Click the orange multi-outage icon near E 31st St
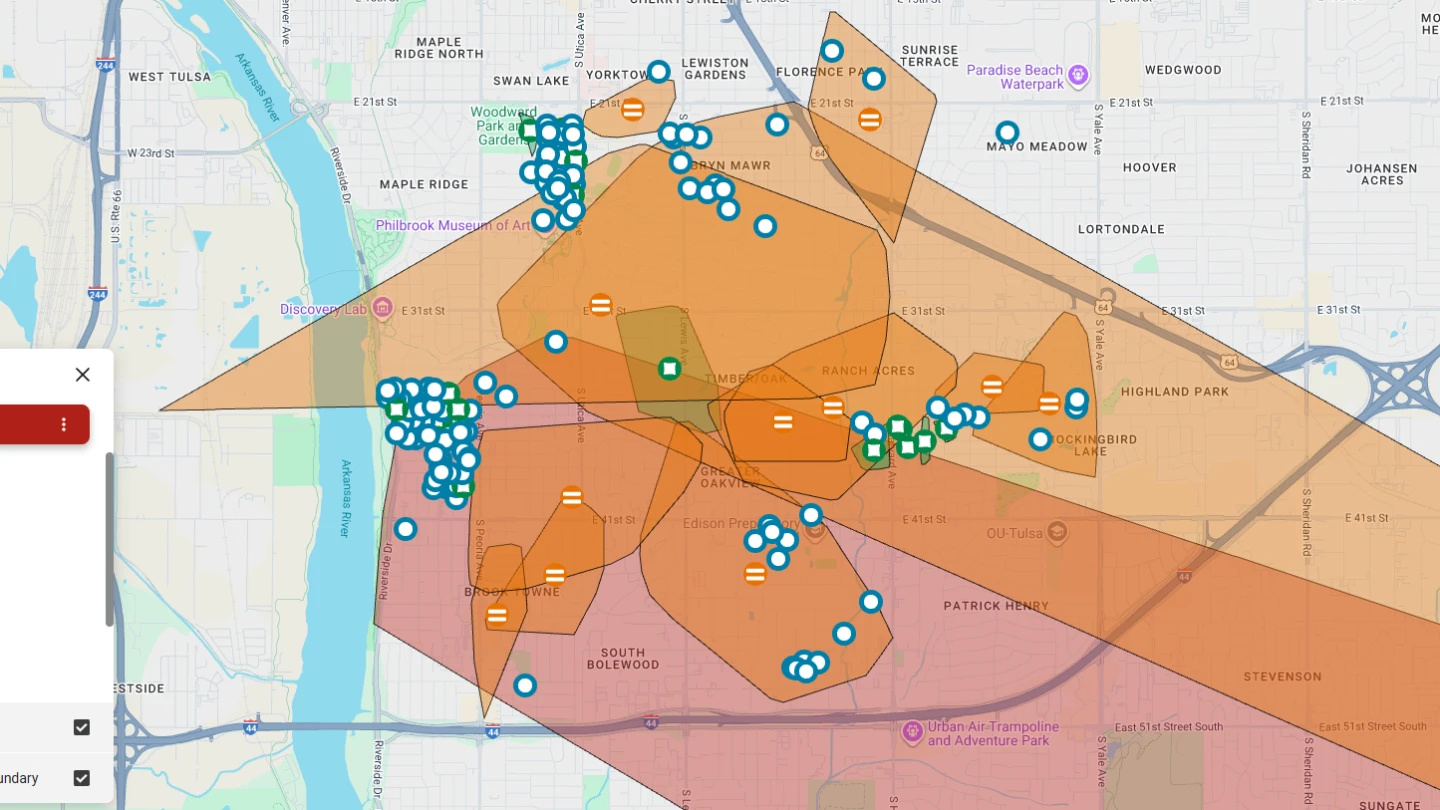Image resolution: width=1440 pixels, height=810 pixels. point(600,304)
